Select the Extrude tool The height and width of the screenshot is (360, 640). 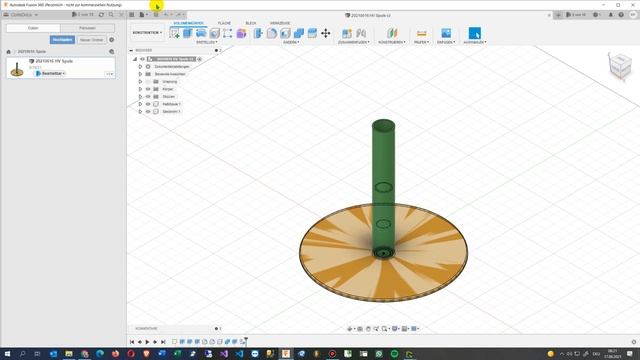188,33
